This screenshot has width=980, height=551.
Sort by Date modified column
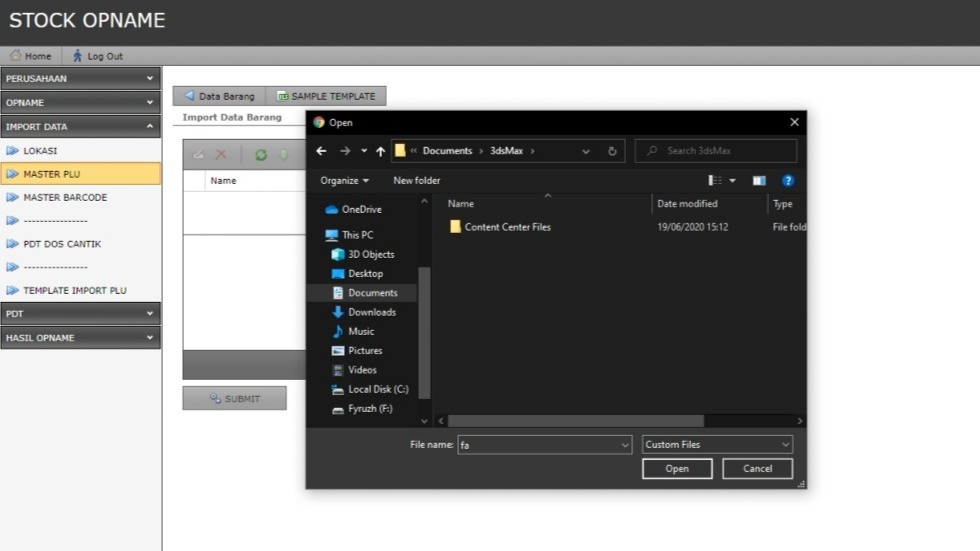coord(687,204)
